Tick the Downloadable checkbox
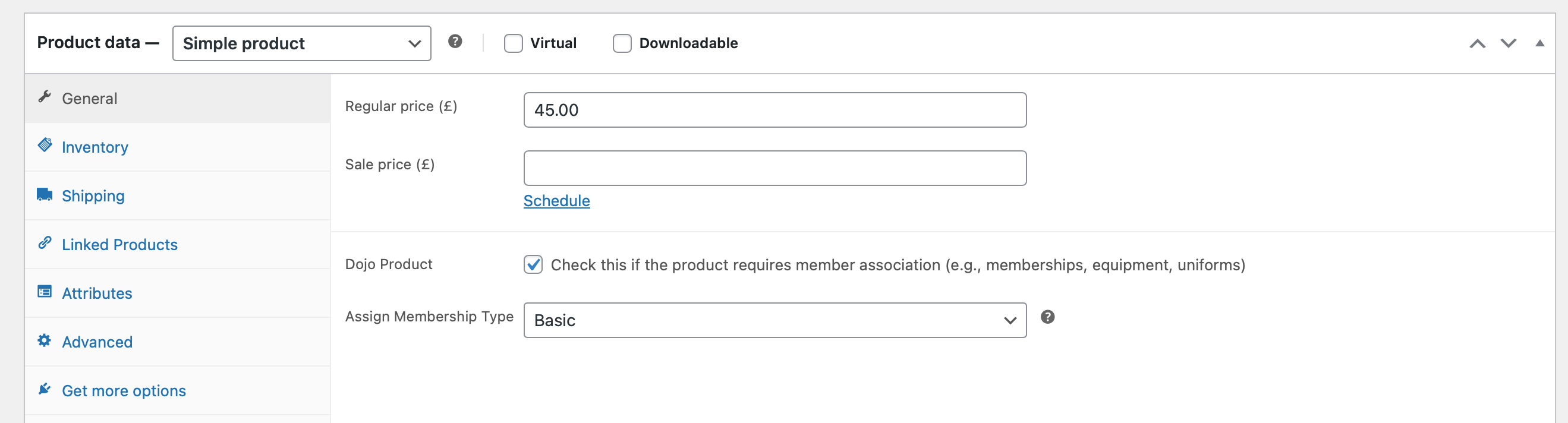The image size is (1568, 423). coord(622,43)
